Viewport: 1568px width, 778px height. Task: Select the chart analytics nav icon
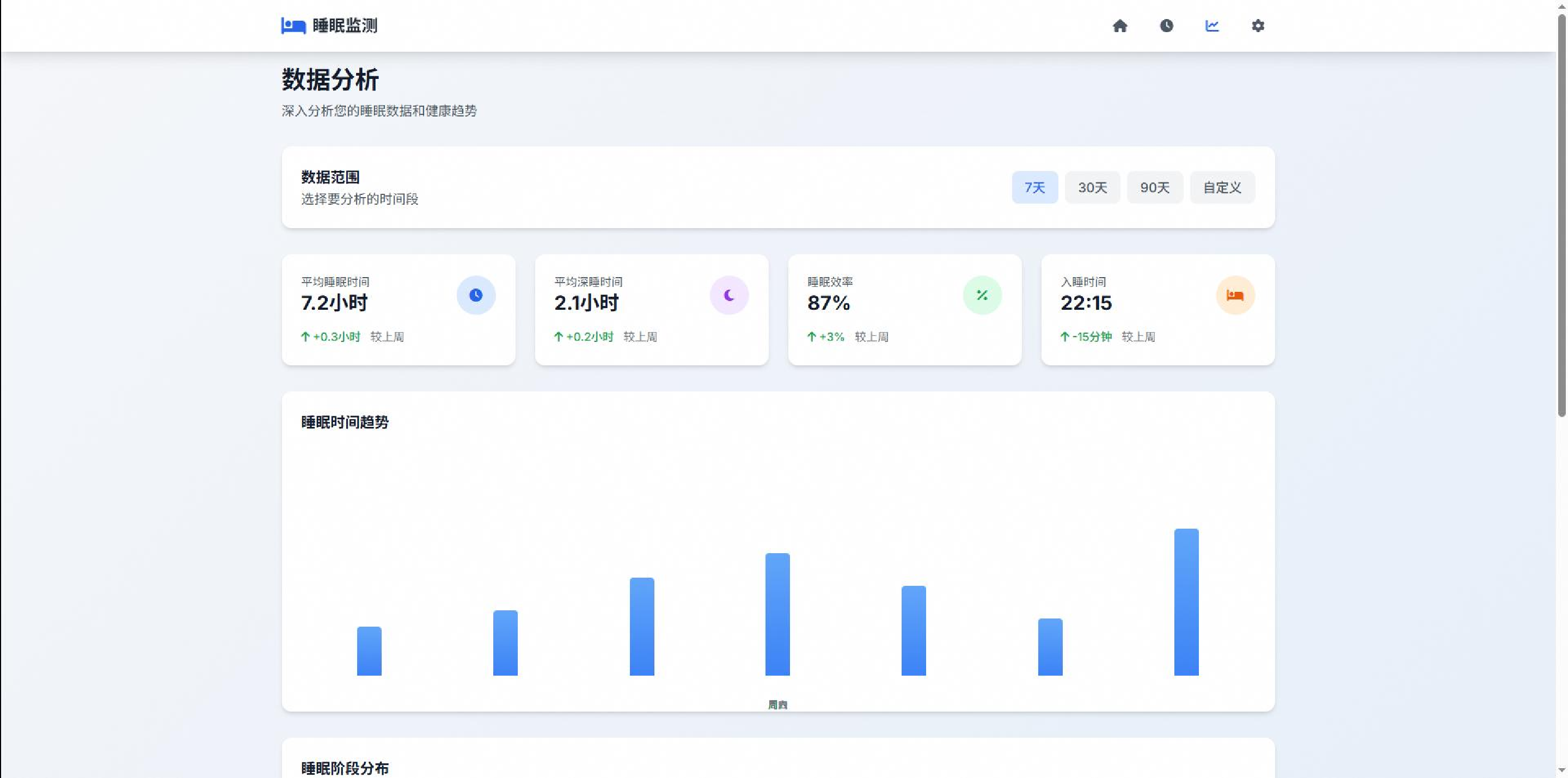[1212, 26]
